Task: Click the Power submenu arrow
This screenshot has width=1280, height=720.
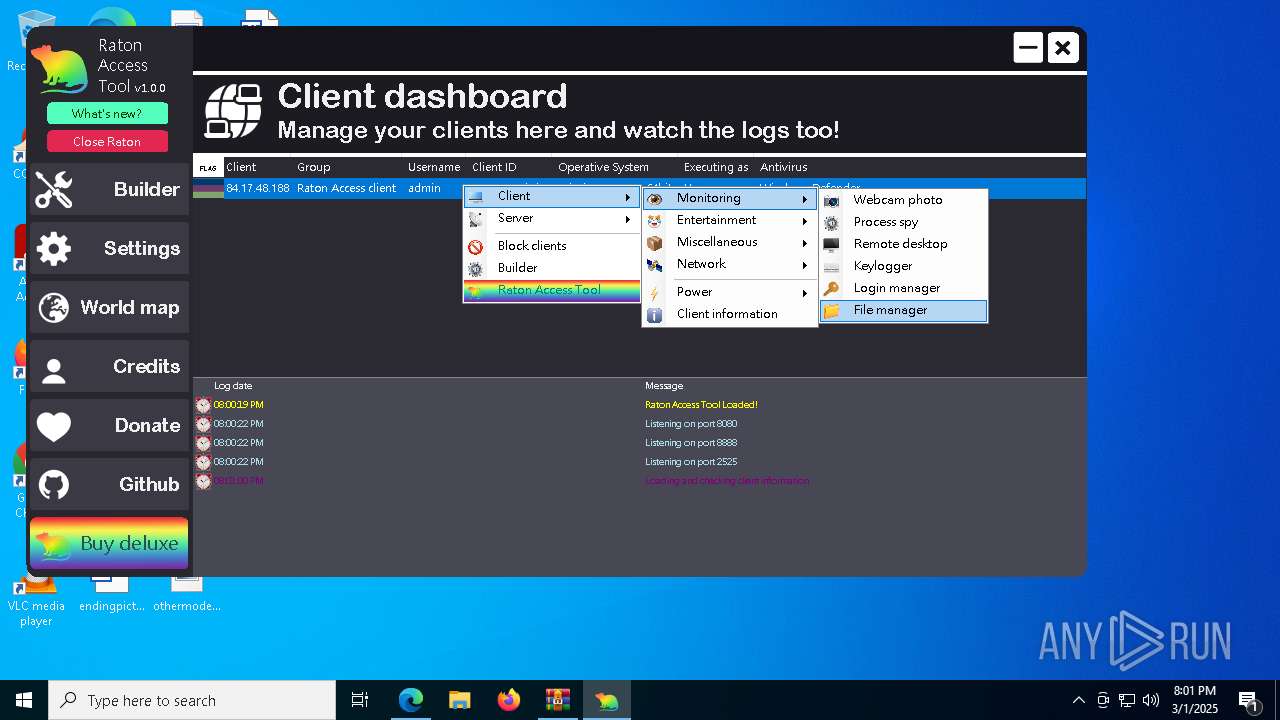Action: tap(805, 292)
